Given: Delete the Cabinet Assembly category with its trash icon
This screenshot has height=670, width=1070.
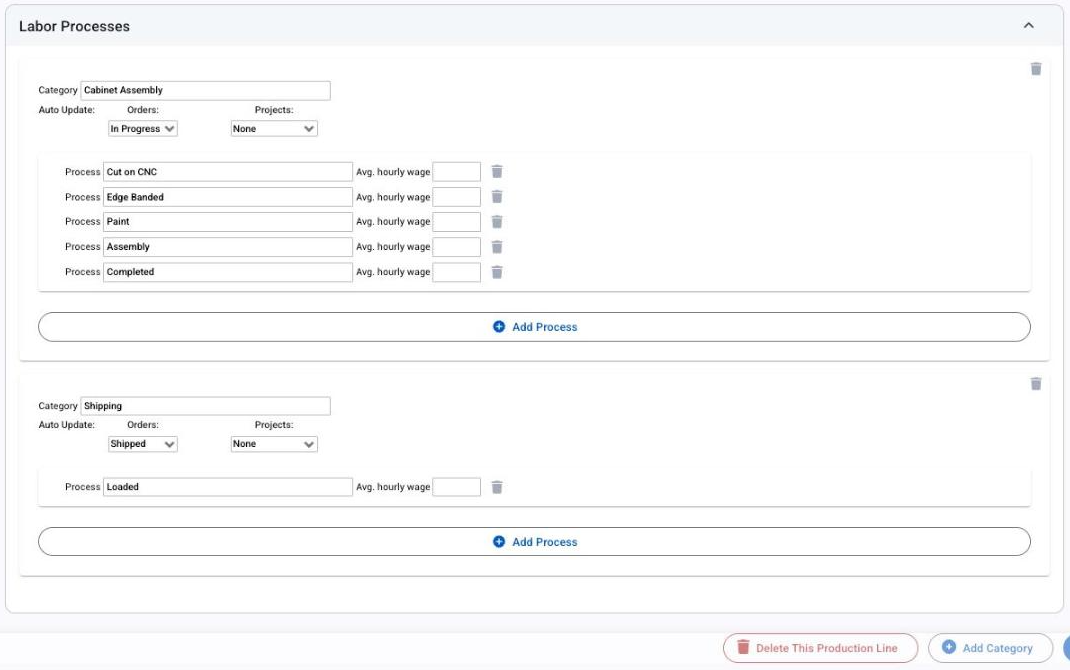Looking at the screenshot, I should [x=1036, y=69].
